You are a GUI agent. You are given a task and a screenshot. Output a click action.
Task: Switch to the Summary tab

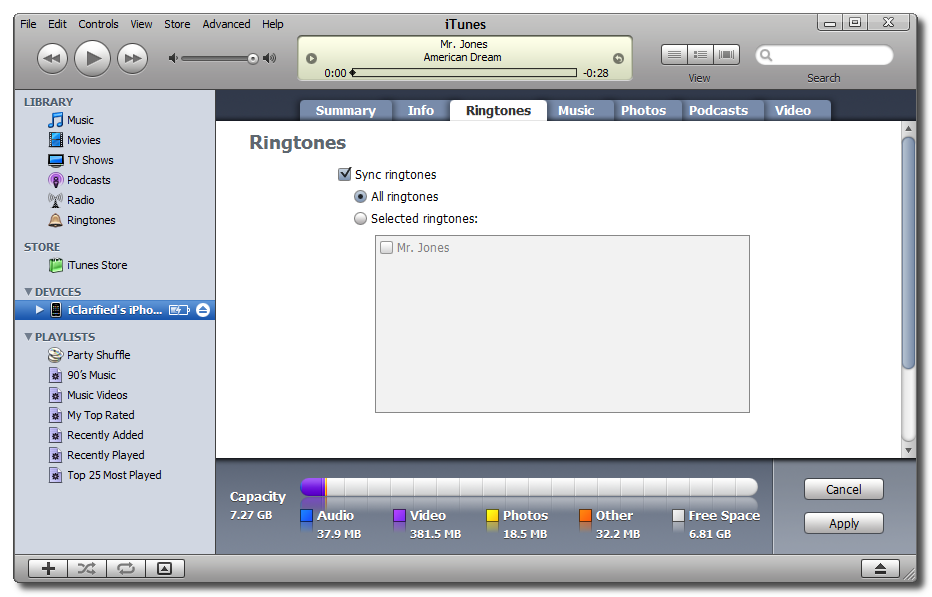point(345,111)
